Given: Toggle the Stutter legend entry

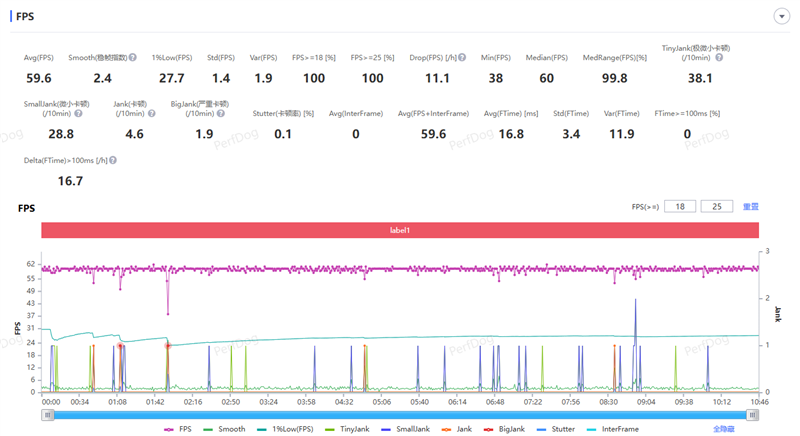Looking at the screenshot, I should tap(556, 428).
